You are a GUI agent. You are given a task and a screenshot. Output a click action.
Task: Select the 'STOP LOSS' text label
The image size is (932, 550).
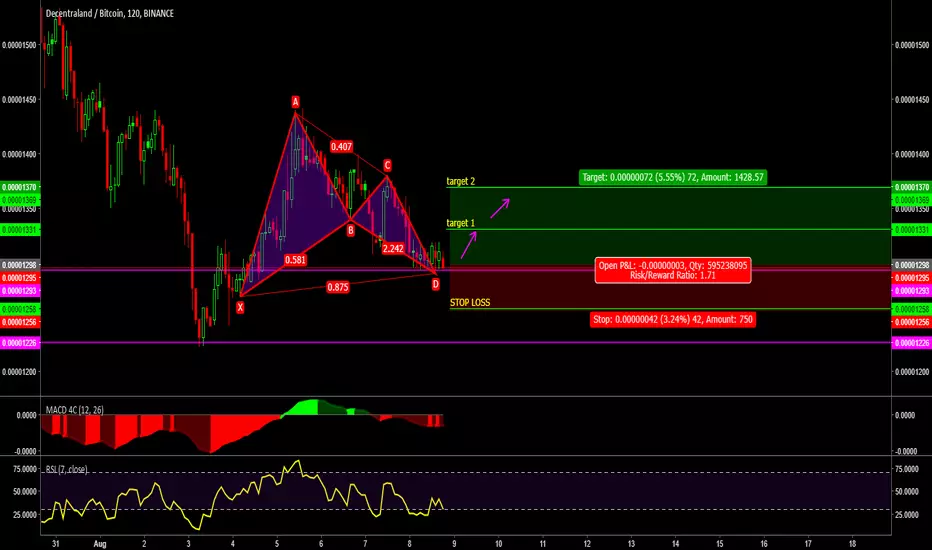(470, 303)
